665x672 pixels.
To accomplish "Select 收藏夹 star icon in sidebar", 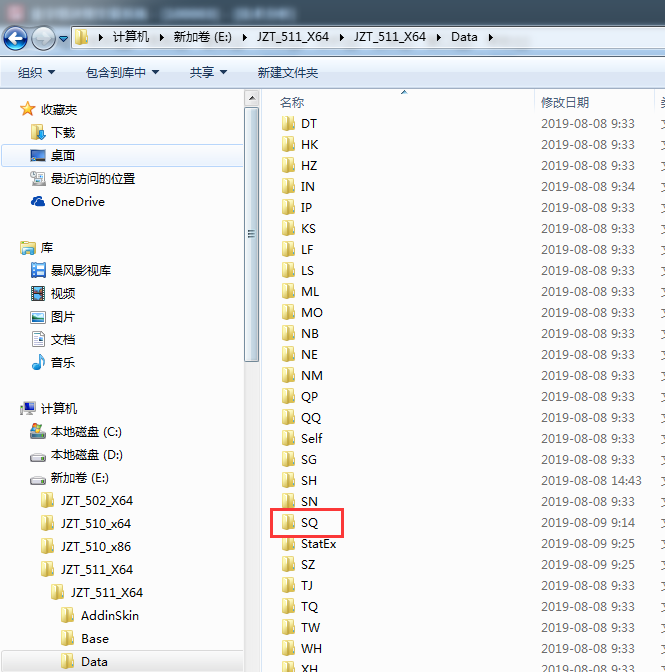I will pyautogui.click(x=27, y=109).
